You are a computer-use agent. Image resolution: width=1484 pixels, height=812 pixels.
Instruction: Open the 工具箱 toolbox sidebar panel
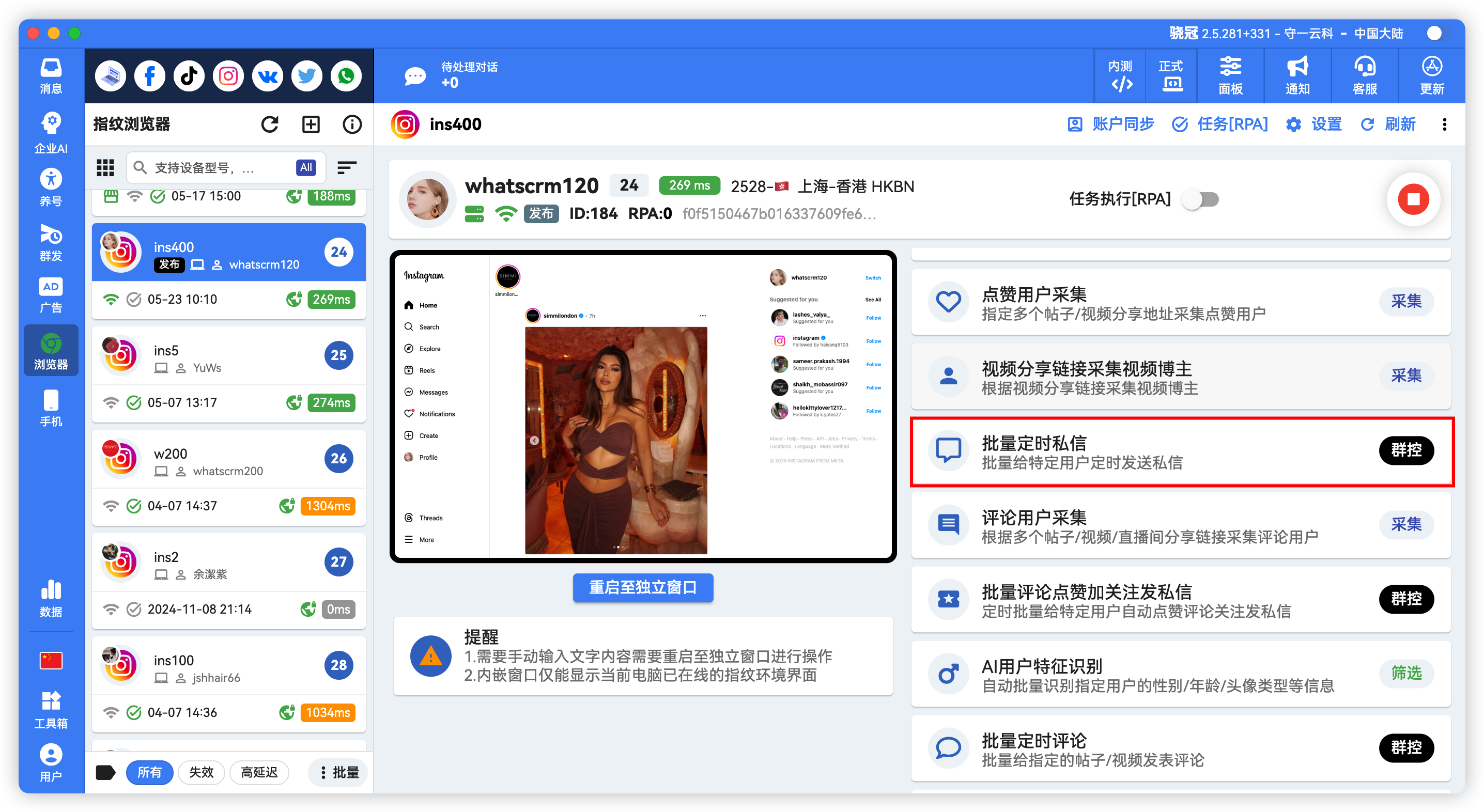tap(51, 707)
